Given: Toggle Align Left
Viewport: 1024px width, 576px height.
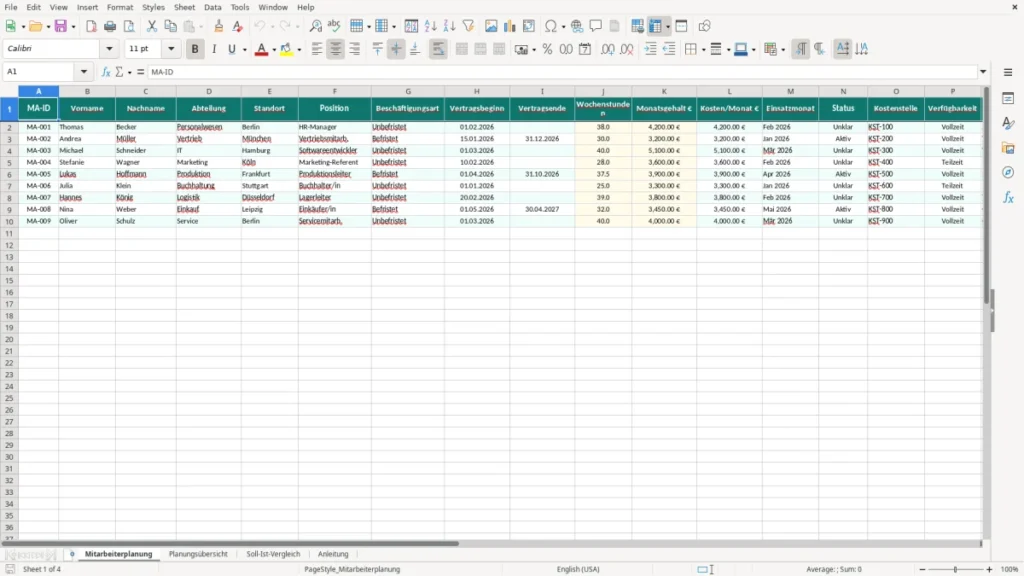Looking at the screenshot, I should [317, 49].
